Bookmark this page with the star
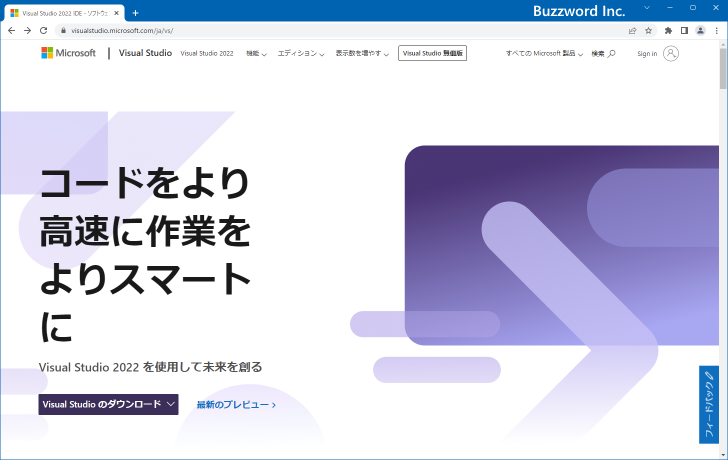 pyautogui.click(x=649, y=31)
